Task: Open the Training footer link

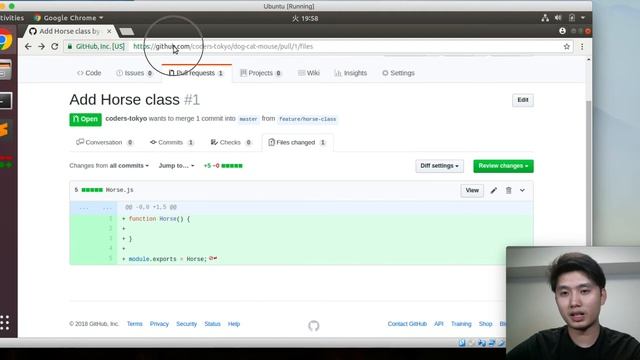Action: [461, 324]
